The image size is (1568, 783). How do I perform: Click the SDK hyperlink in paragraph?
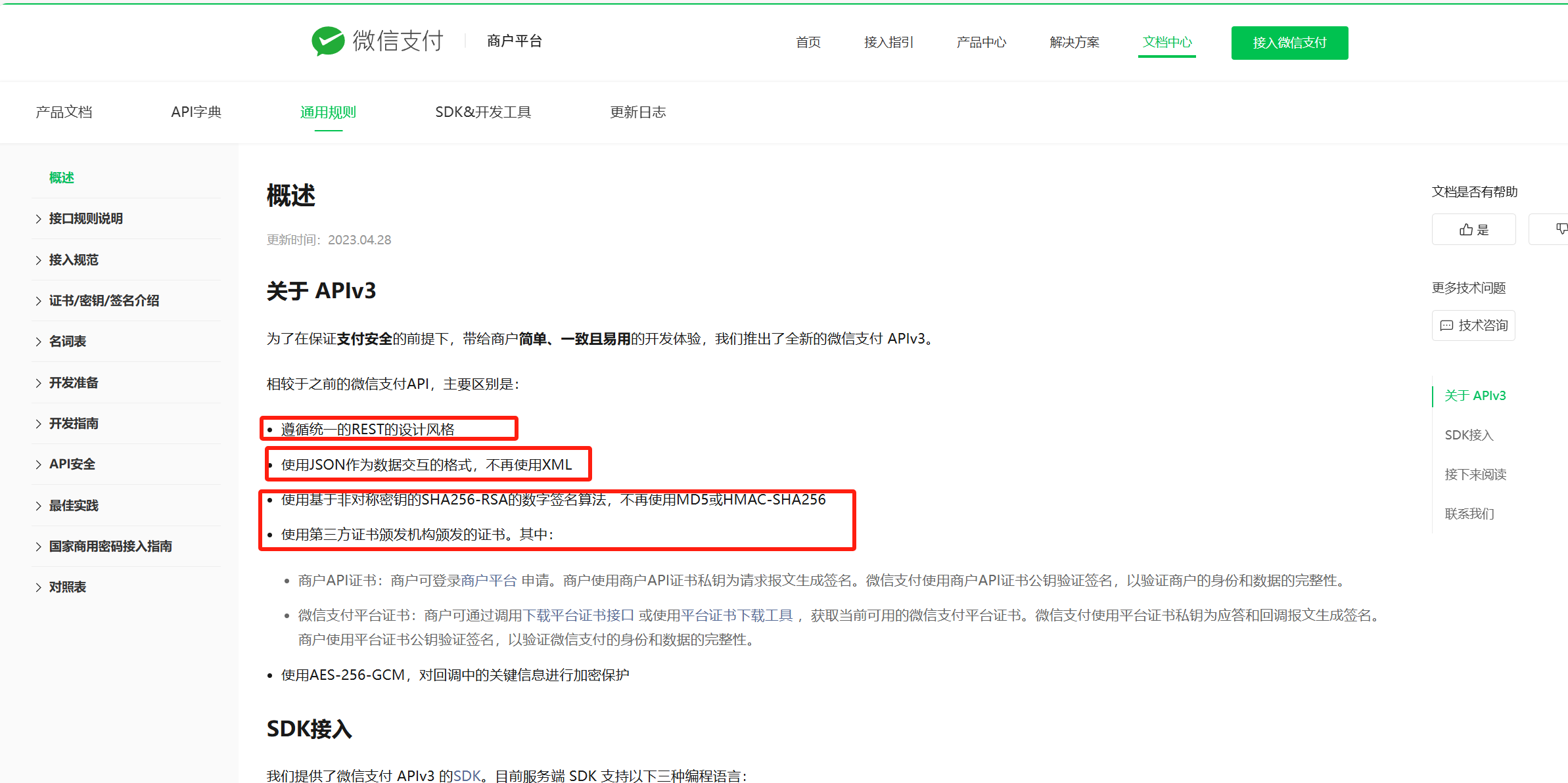[467, 776]
